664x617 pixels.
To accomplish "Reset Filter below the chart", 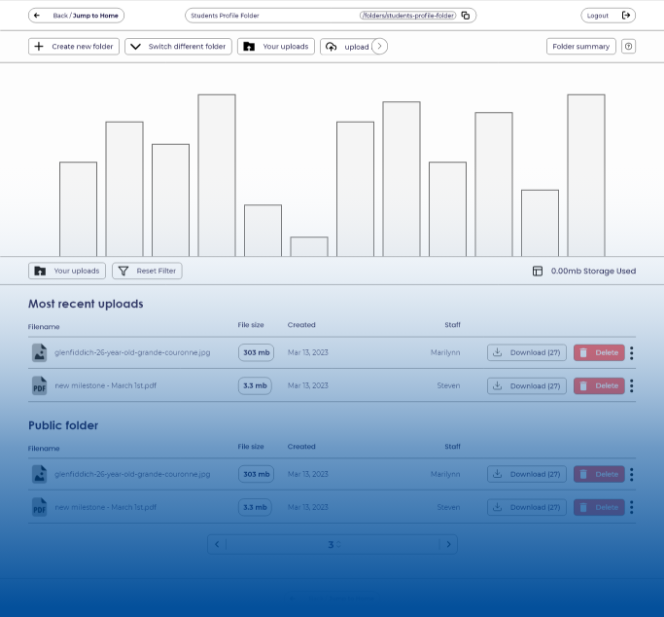I will 147,271.
